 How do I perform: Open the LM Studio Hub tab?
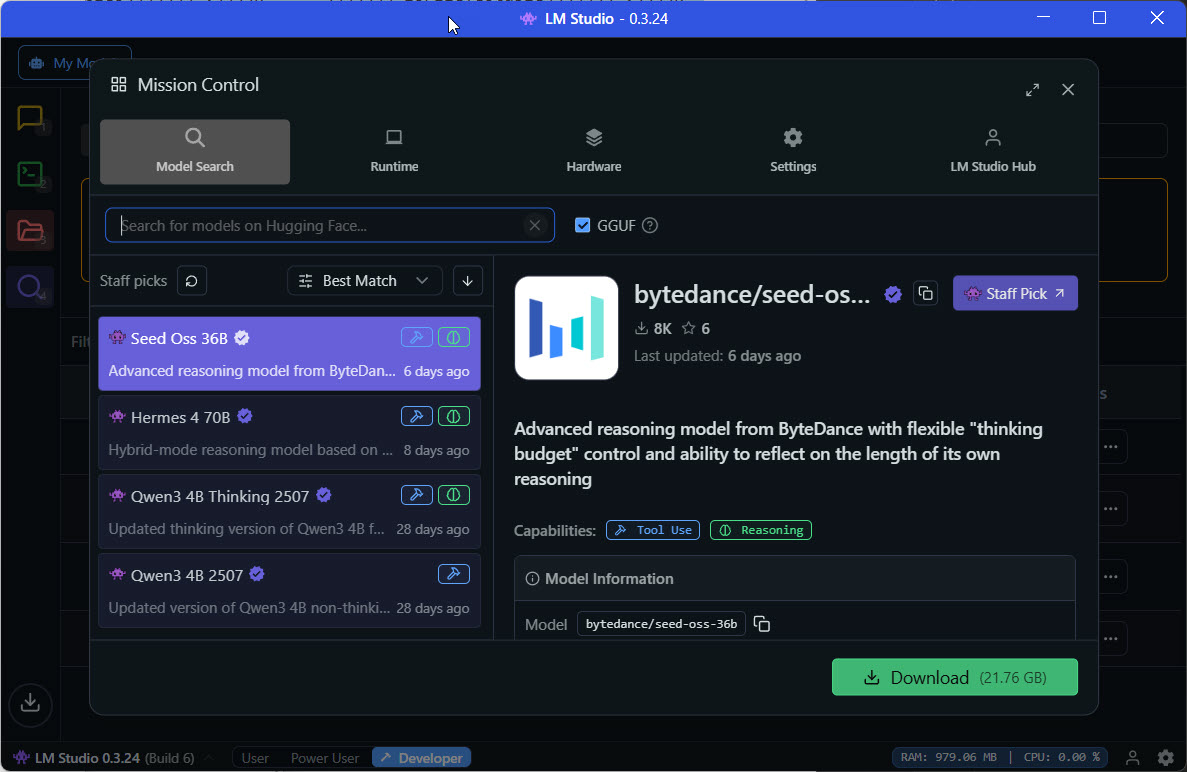(992, 151)
